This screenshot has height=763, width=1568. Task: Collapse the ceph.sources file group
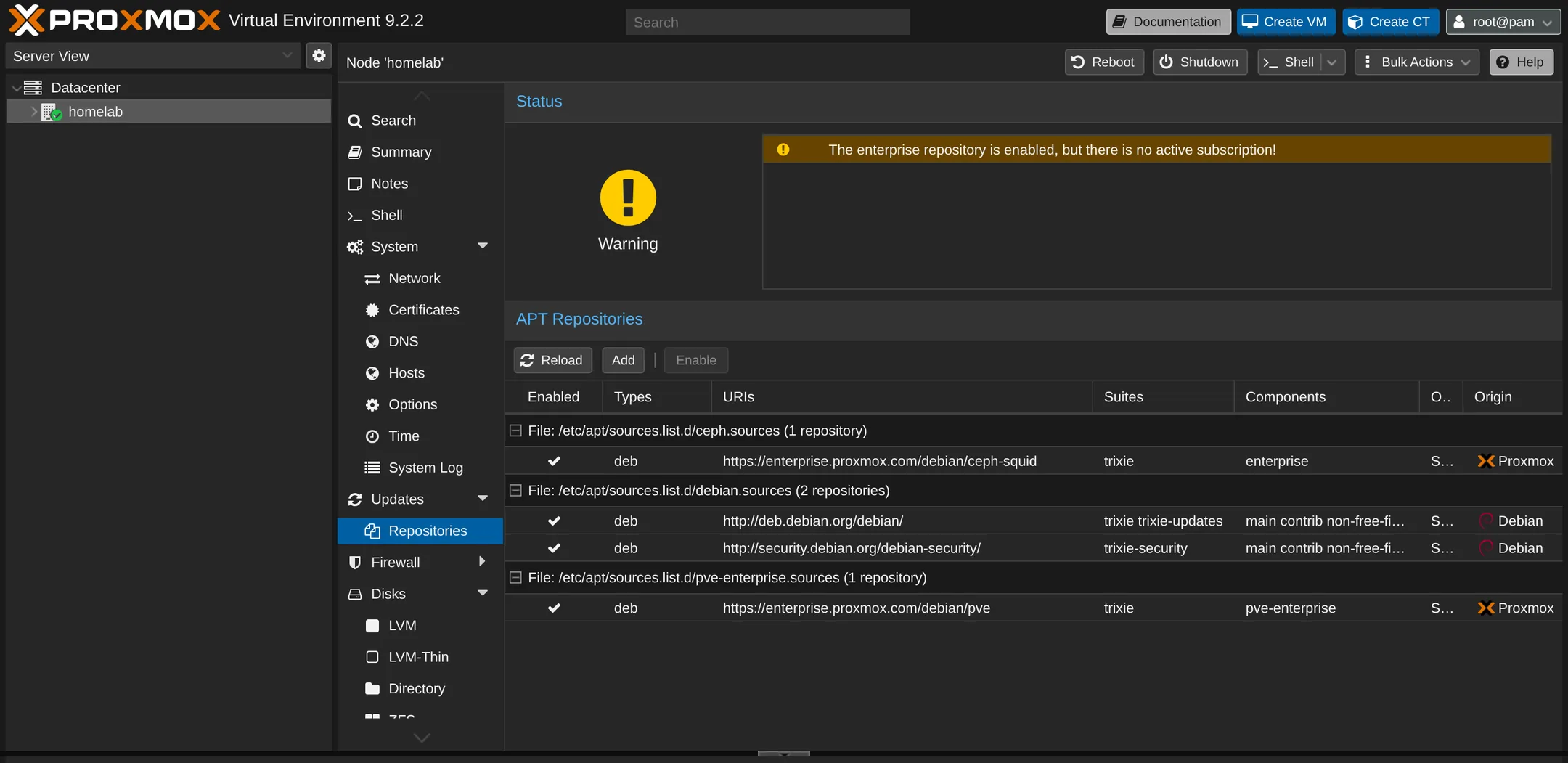tap(515, 431)
